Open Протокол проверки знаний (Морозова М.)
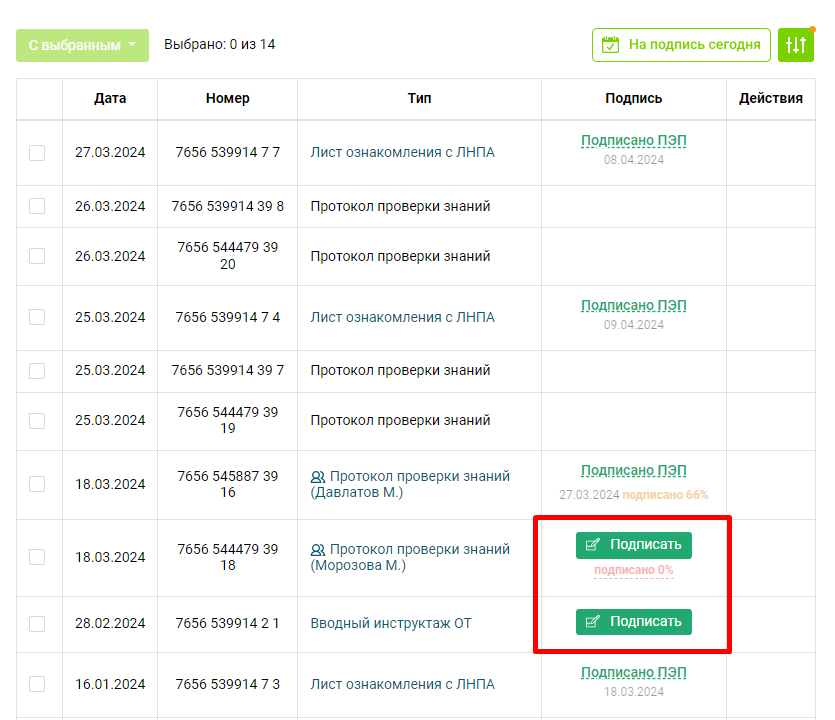 point(410,557)
